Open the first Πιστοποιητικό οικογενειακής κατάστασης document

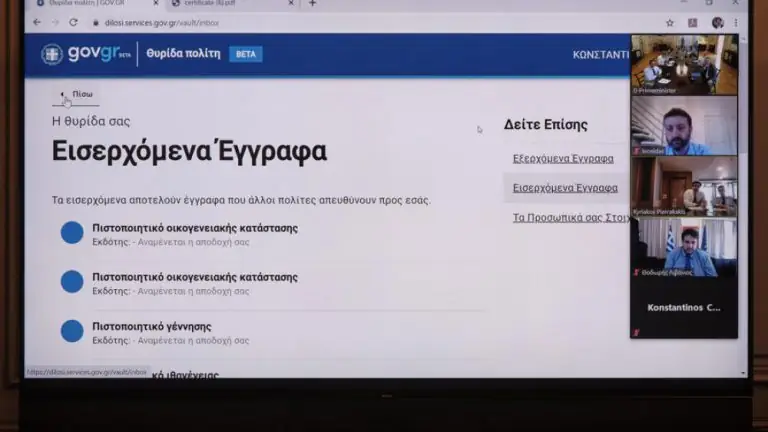195,228
